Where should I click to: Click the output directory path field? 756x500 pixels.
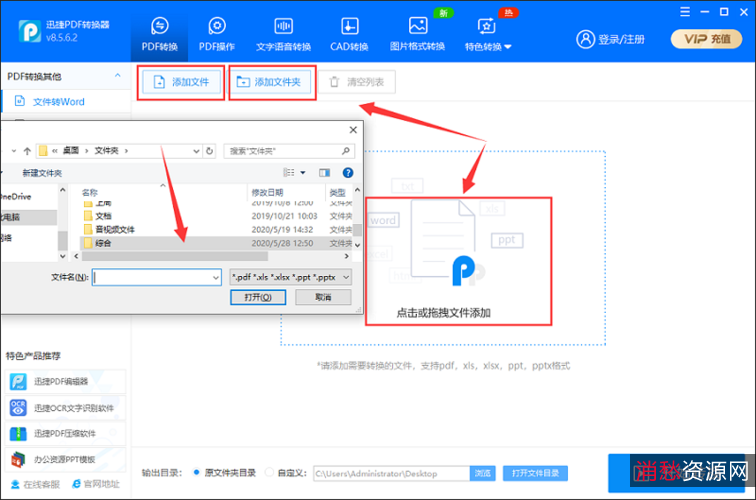(x=391, y=473)
